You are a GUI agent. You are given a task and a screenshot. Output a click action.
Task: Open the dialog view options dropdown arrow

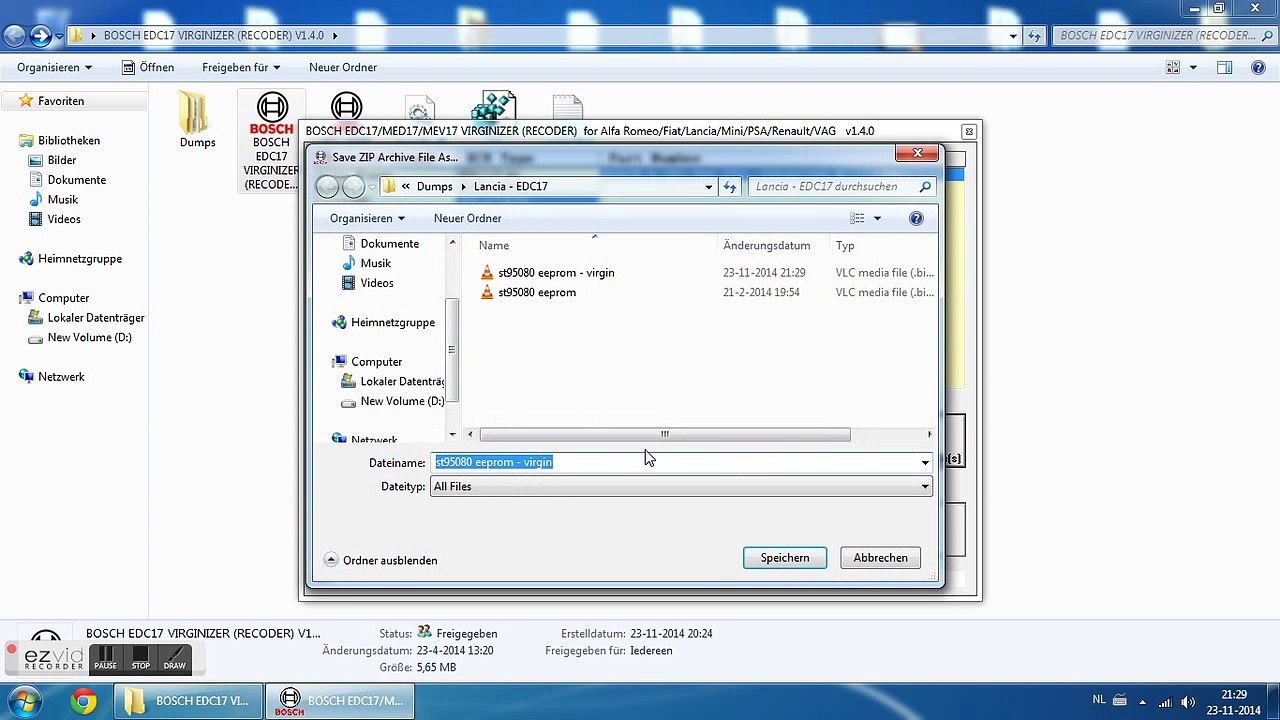(877, 219)
